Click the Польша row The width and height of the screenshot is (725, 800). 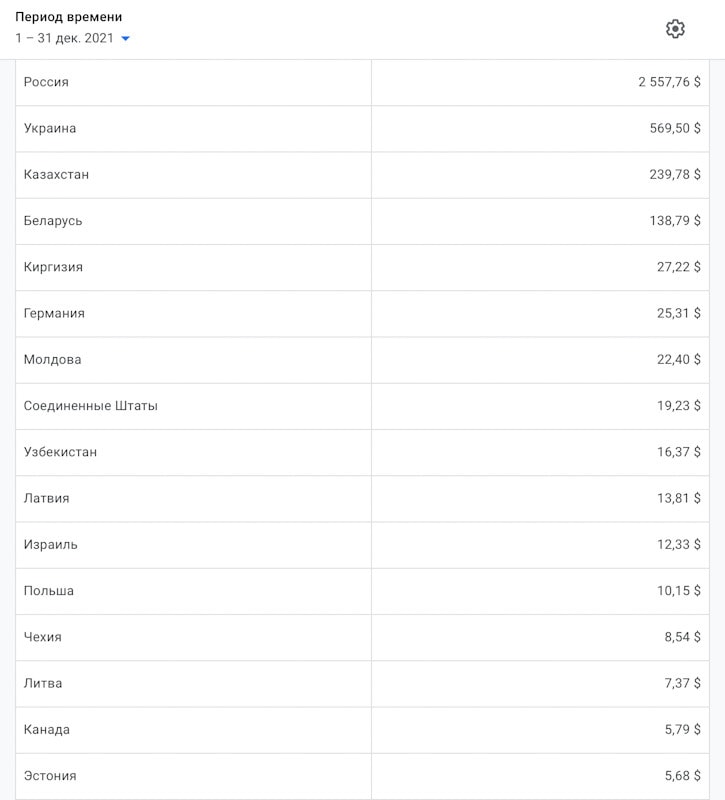click(x=362, y=591)
